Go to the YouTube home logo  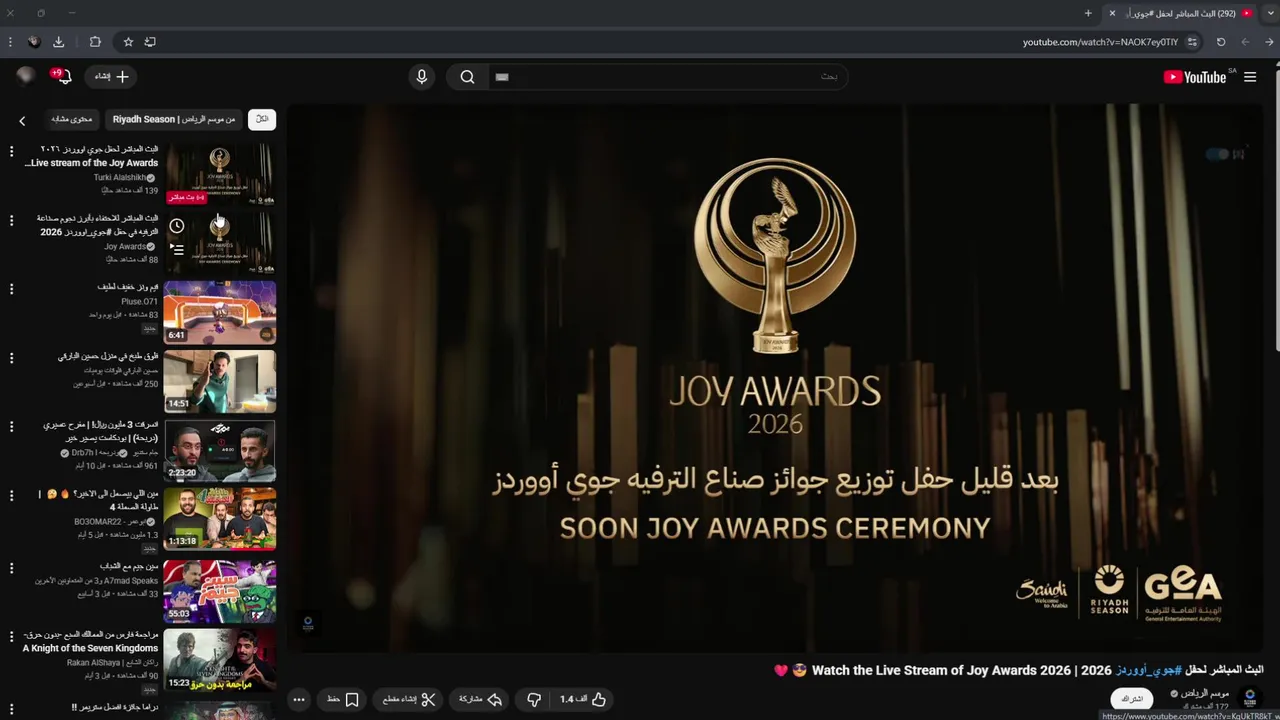pyautogui.click(x=1195, y=77)
